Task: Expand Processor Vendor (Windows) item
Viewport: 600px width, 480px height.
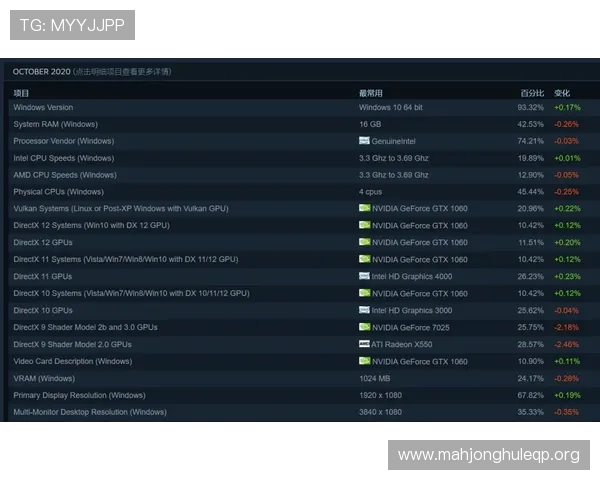Action: click(x=64, y=141)
